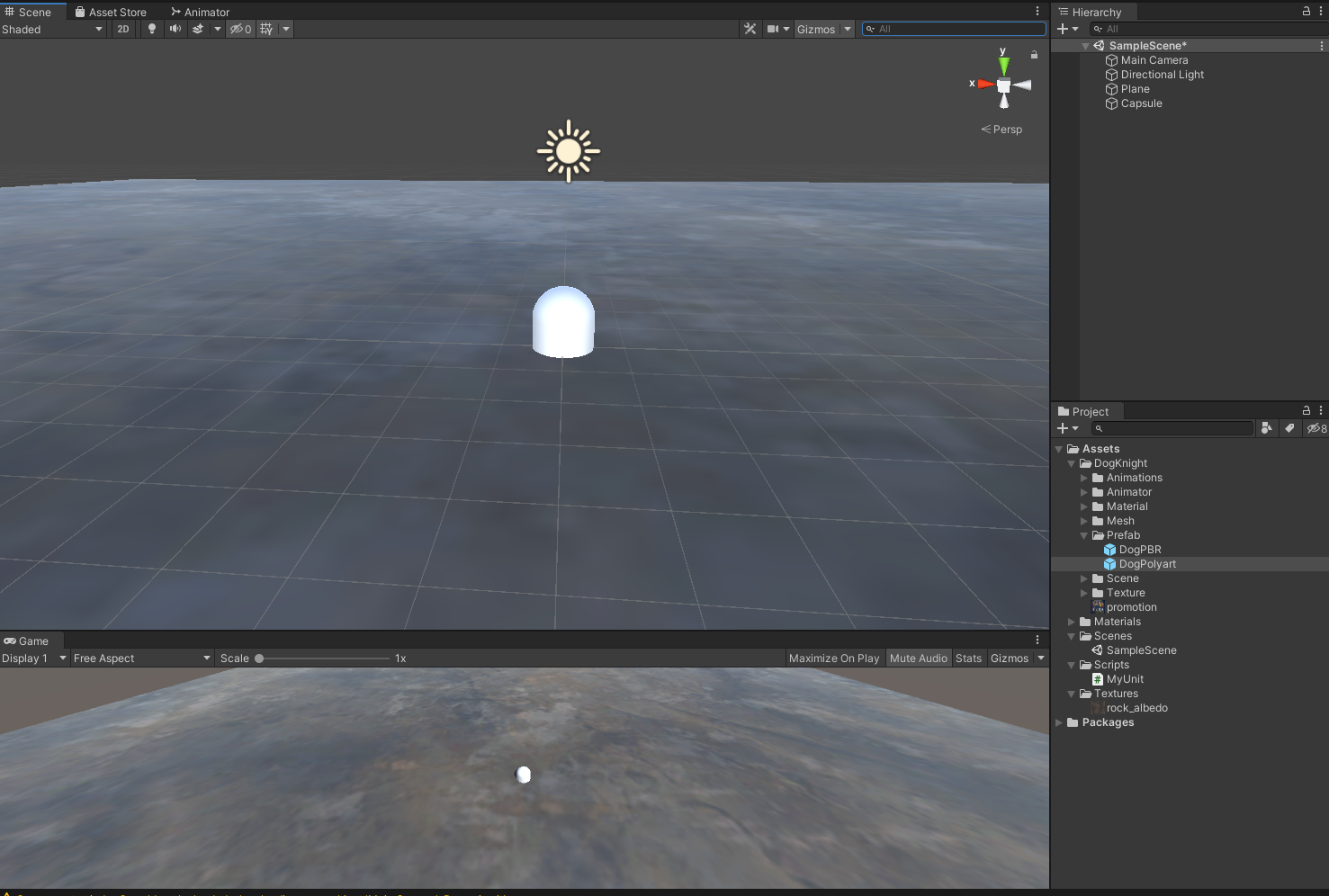
Task: Select Directional Light in Hierarchy
Action: 1163,75
